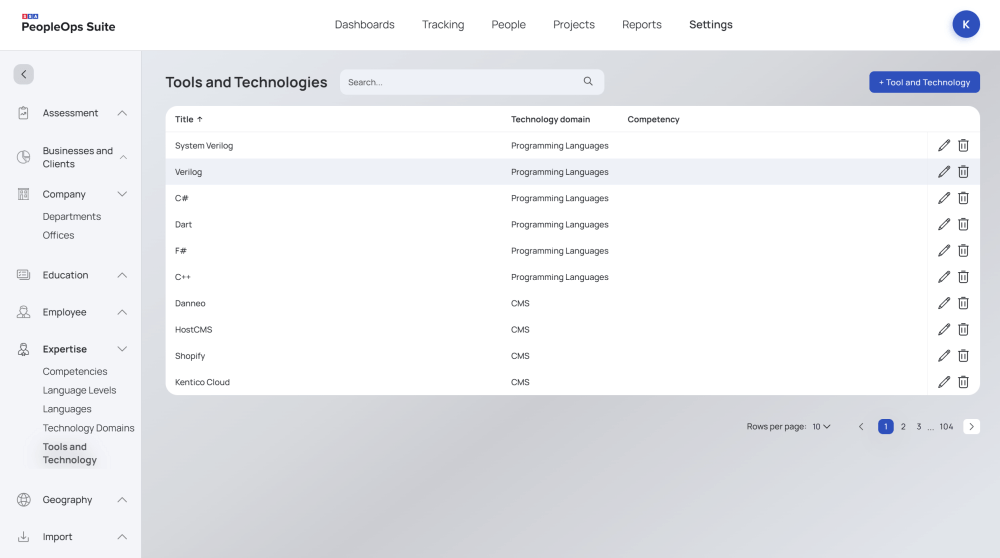Edit the Danneo CMS row
Viewport: 1000px width, 558px height.
click(x=944, y=303)
